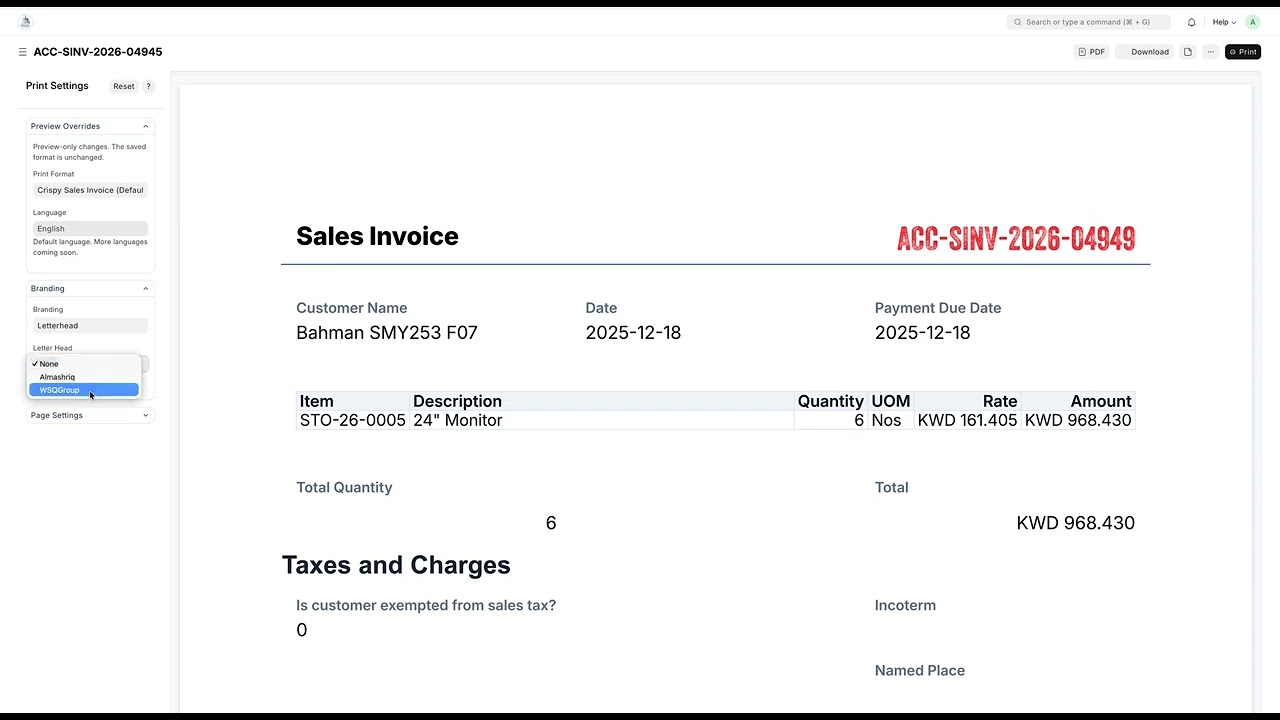Screen dimensions: 1280x720
Task: Click the search or command input bar
Action: pyautogui.click(x=1088, y=22)
